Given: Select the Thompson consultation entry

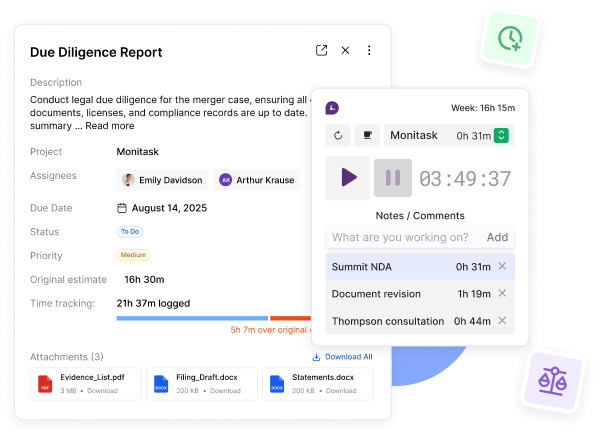Looking at the screenshot, I should (420, 321).
